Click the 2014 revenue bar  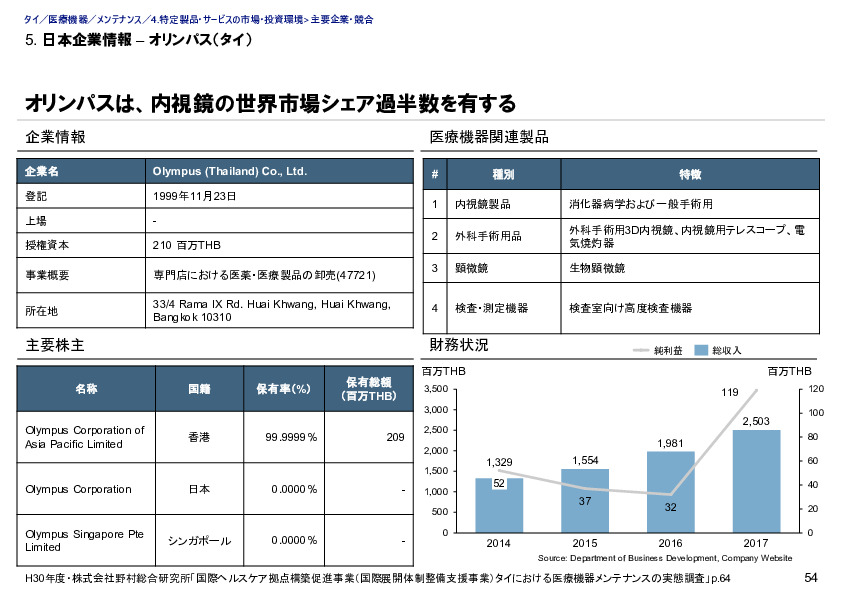pos(499,505)
